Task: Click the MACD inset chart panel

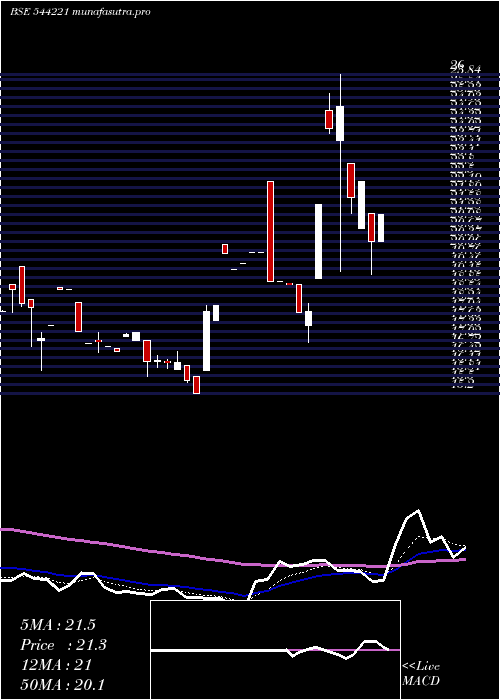Action: pyautogui.click(x=275, y=650)
